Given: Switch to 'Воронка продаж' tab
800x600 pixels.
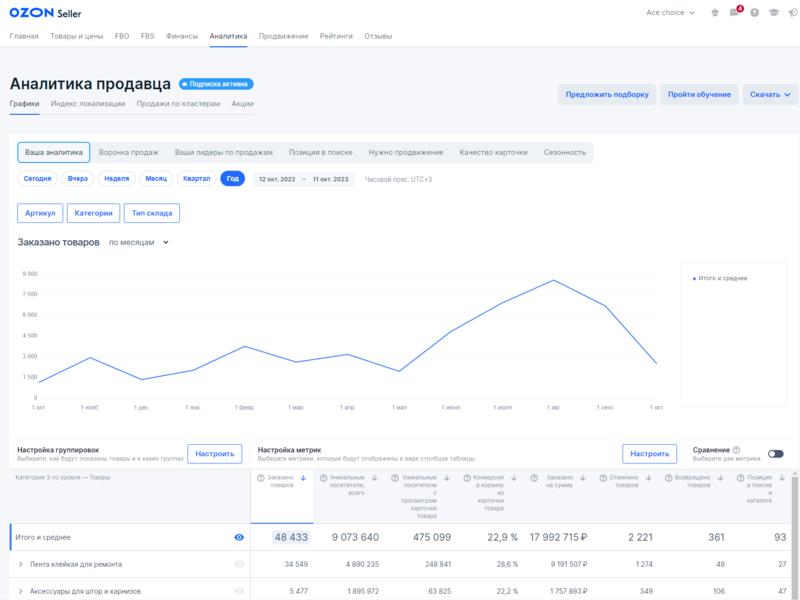Looking at the screenshot, I should 129,152.
